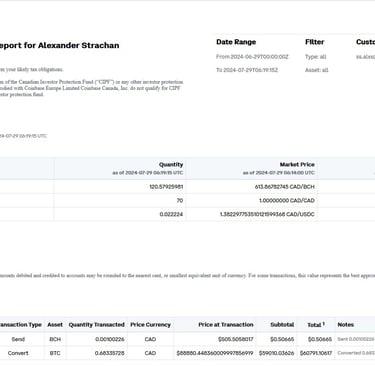This screenshot has height=366, width=375.
Task: Select the "Convert" transaction type cell
Action: 18,353
